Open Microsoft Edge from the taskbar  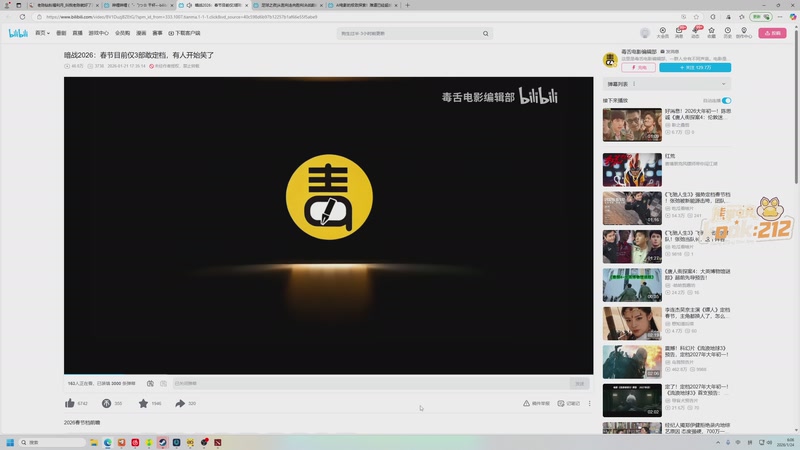pos(108,442)
